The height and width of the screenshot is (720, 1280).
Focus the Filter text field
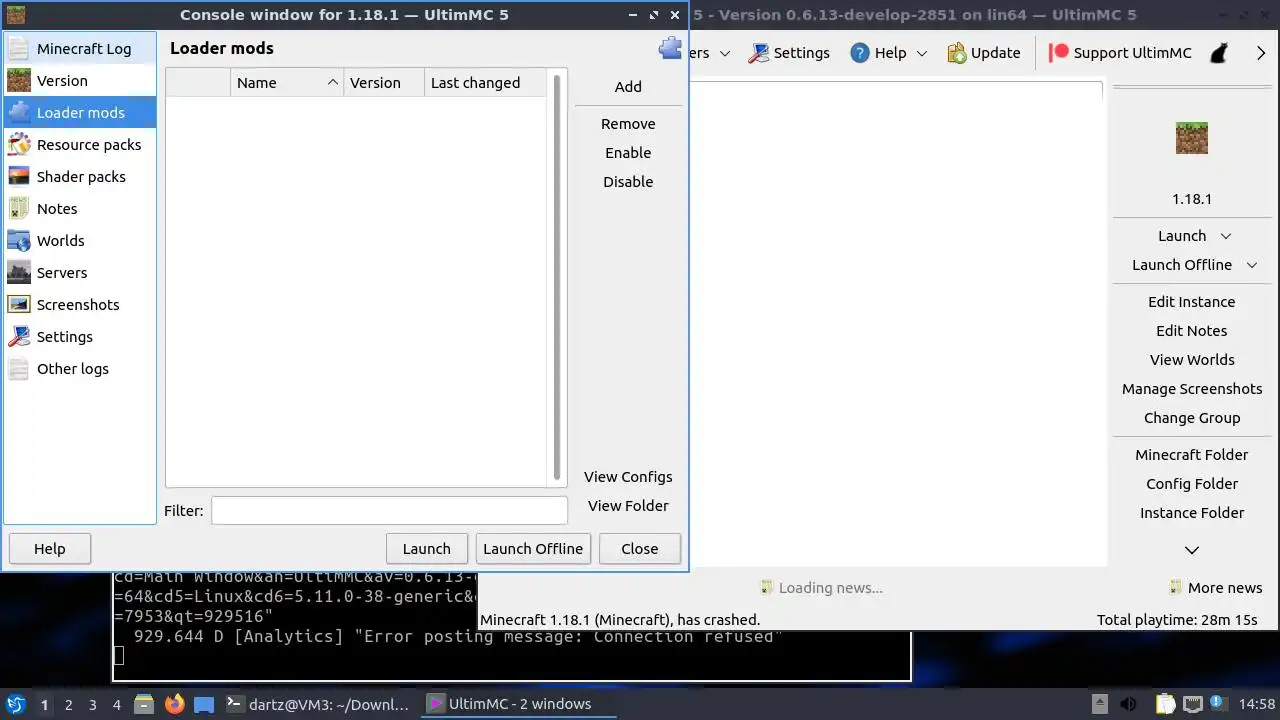[x=389, y=510]
